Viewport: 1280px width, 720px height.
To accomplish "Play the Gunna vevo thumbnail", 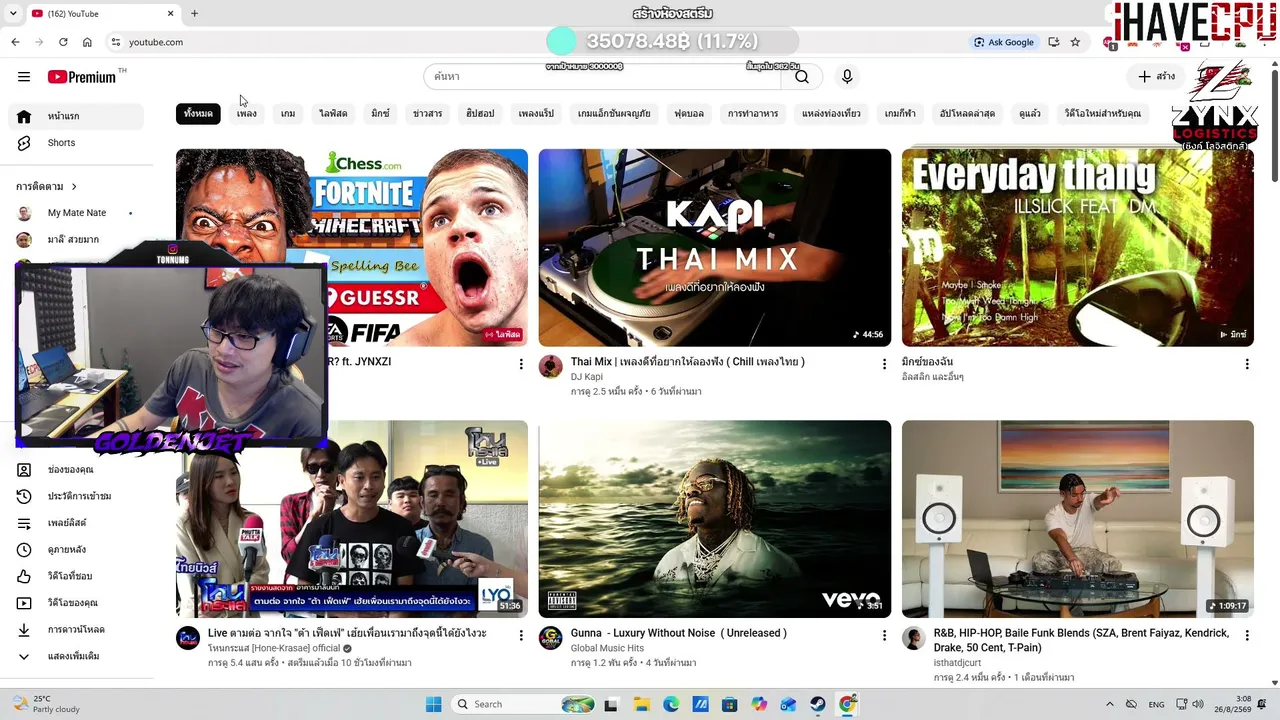I will tap(715, 519).
